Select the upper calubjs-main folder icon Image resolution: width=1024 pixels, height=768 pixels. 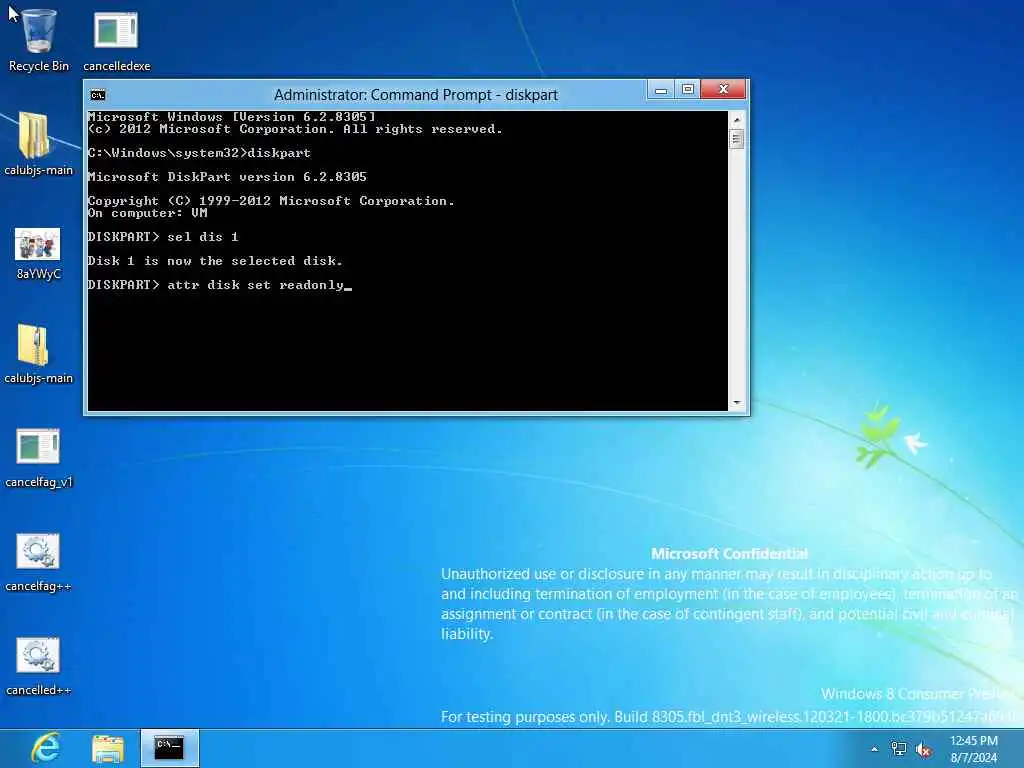tap(39, 144)
